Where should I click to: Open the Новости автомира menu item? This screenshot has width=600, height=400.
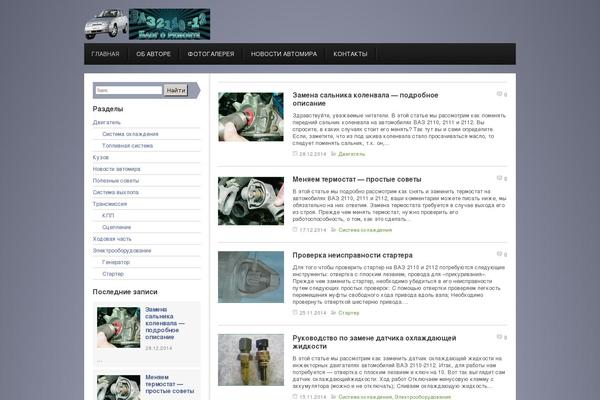(x=284, y=54)
